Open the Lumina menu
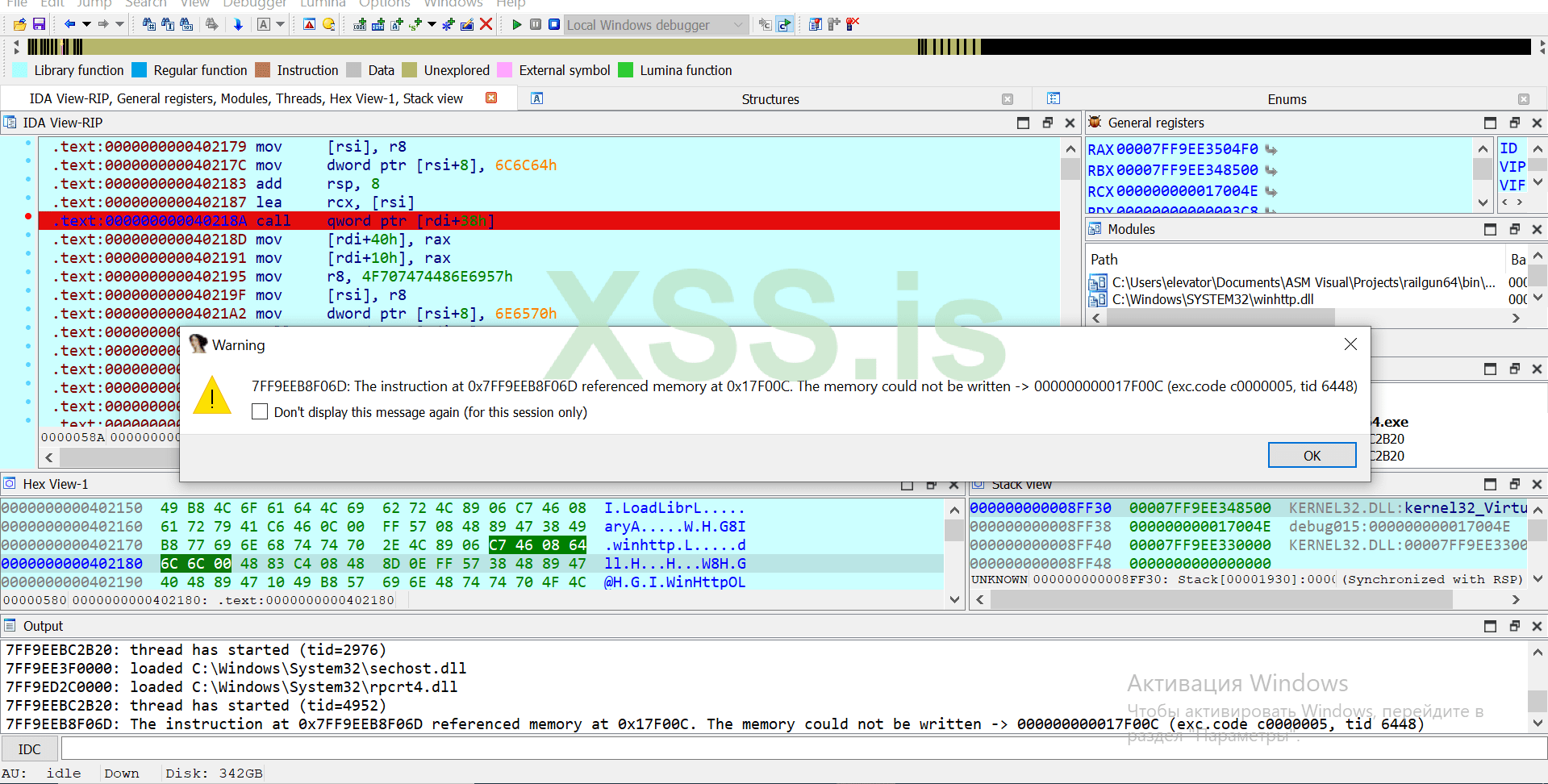The image size is (1548, 784). [x=323, y=4]
